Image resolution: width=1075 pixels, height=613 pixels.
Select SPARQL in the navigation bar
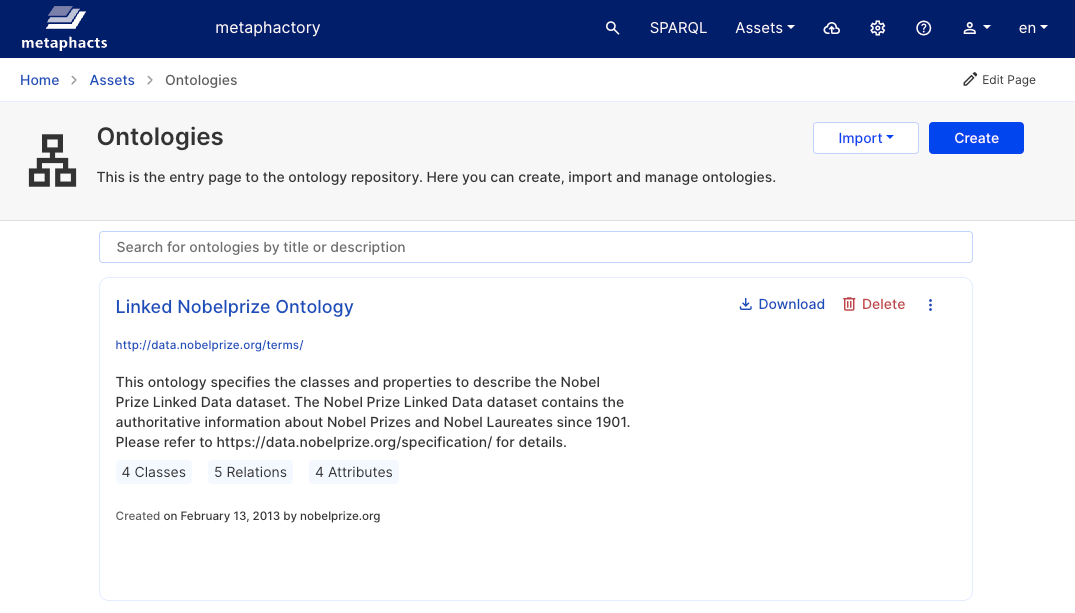tap(678, 28)
